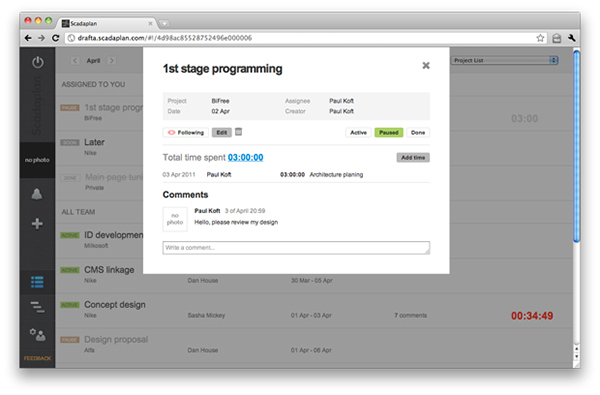The image size is (600, 395).
Task: Set task status to Paused
Action: point(389,132)
